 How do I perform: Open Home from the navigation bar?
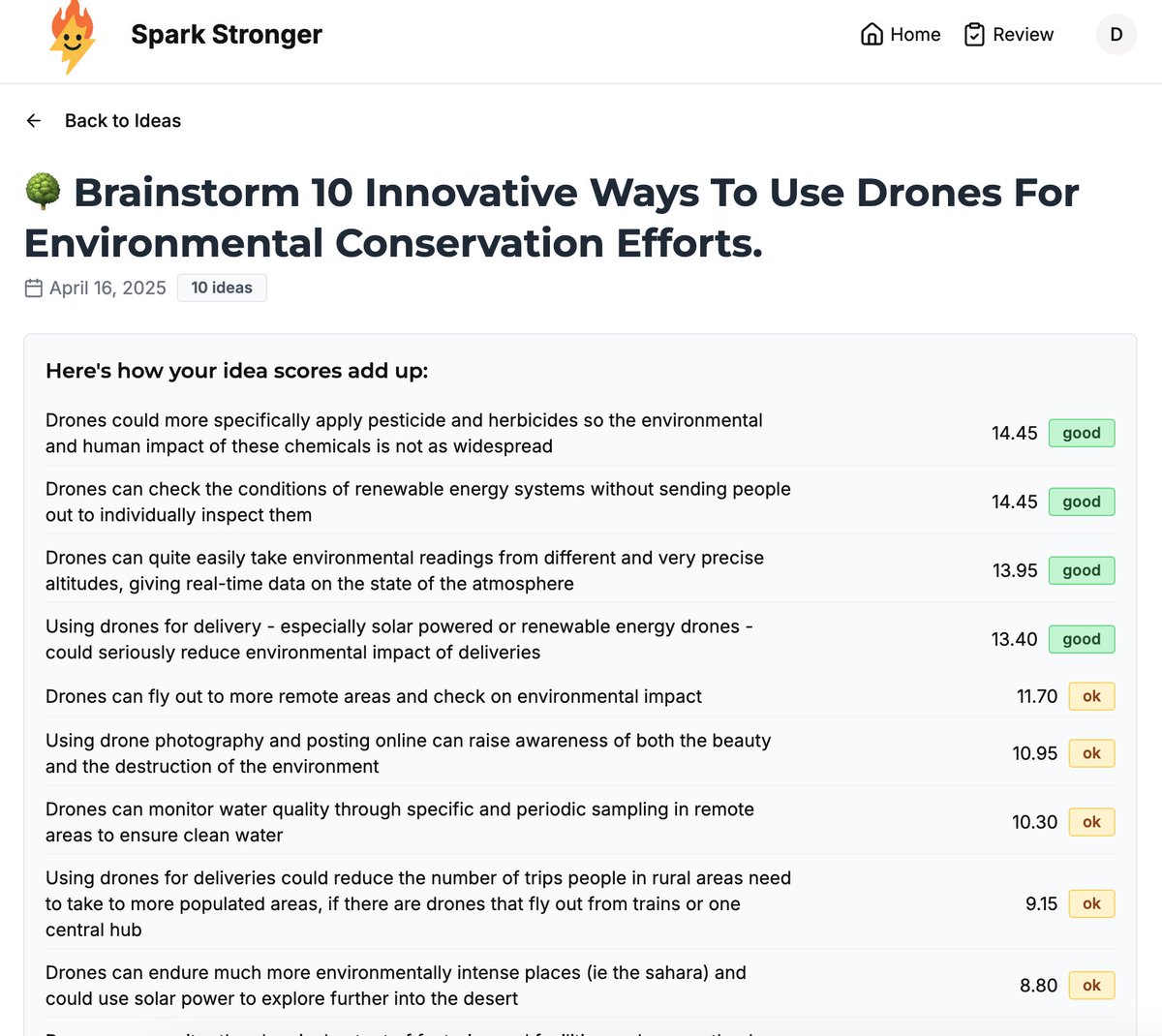point(914,34)
